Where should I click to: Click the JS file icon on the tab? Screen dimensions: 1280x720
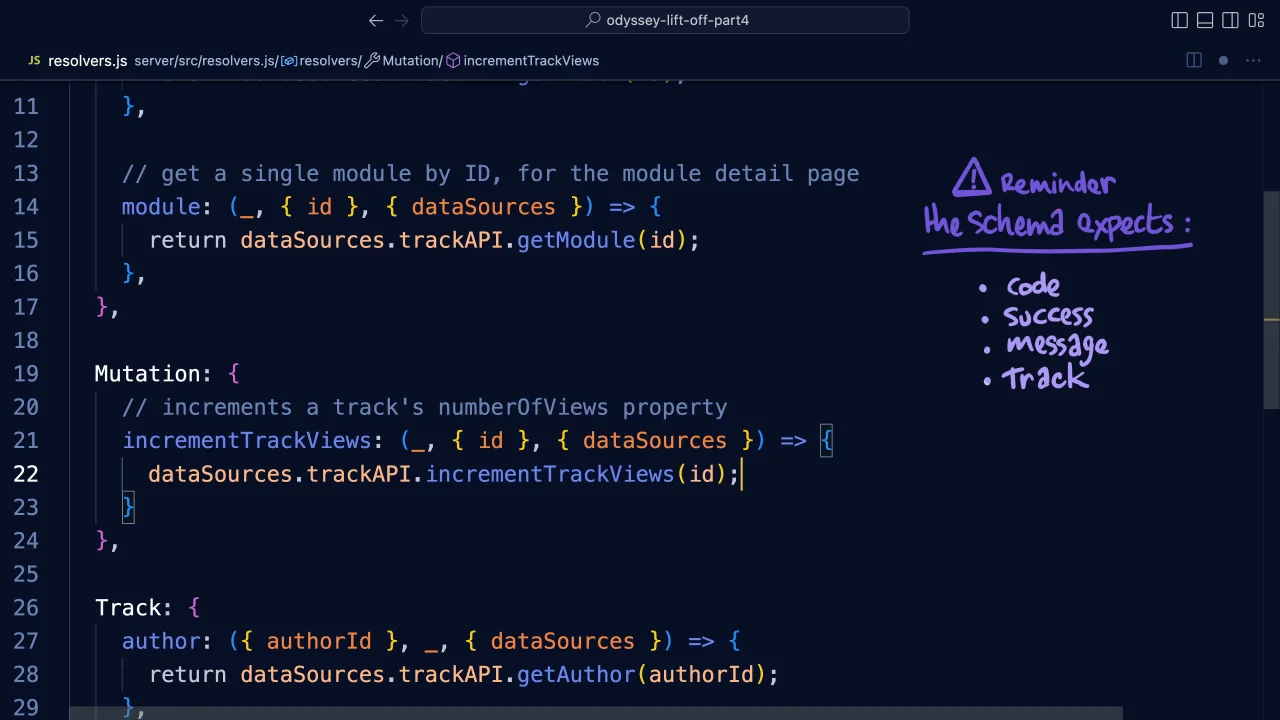pos(34,61)
